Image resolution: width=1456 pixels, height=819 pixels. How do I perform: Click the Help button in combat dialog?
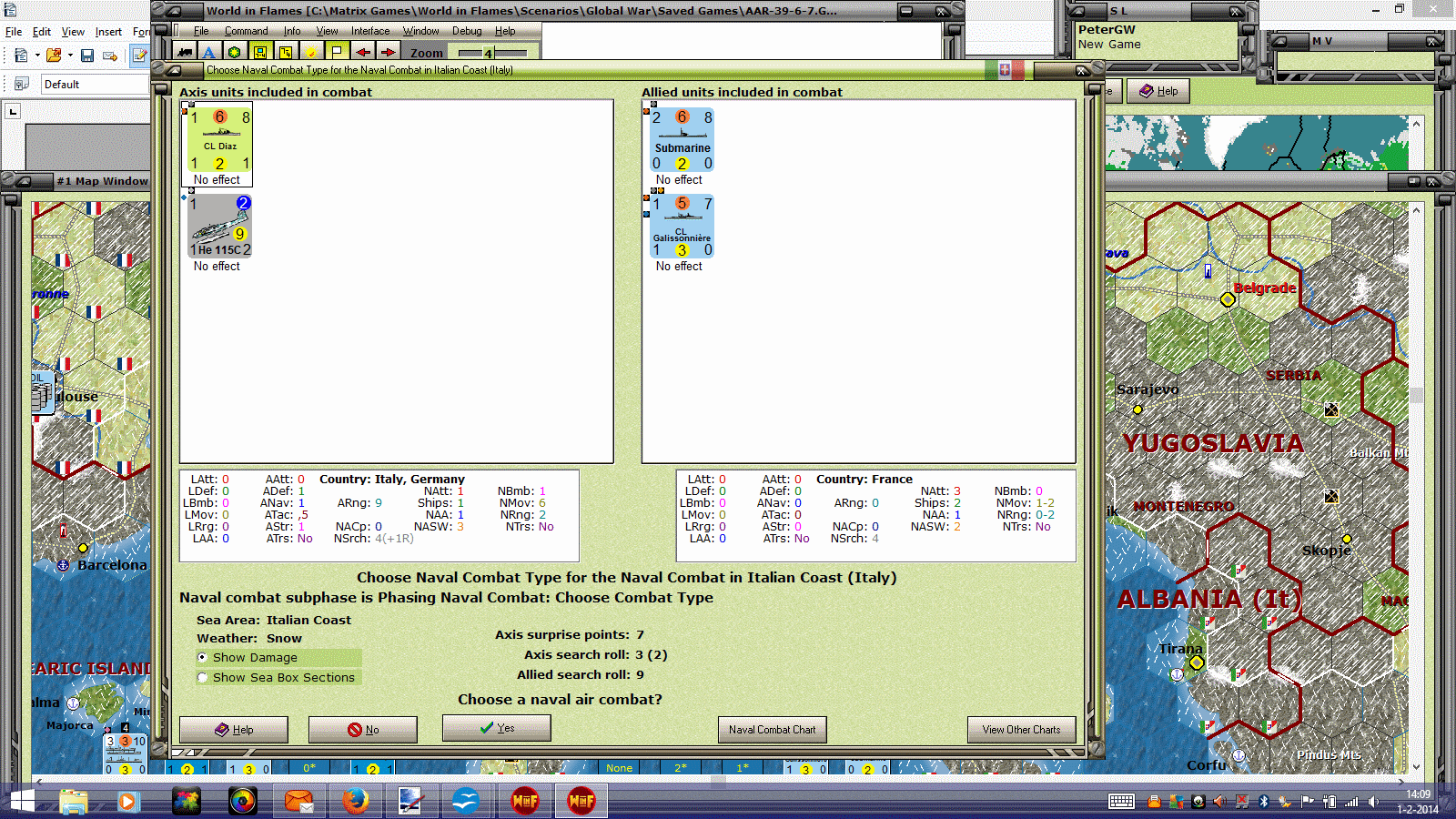[x=234, y=730]
